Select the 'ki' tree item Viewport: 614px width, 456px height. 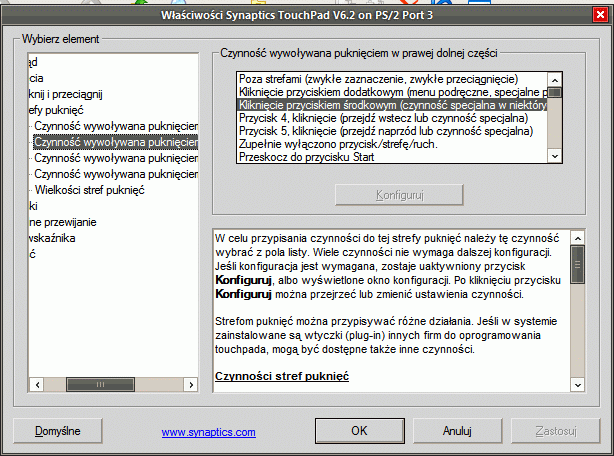click(x=33, y=206)
